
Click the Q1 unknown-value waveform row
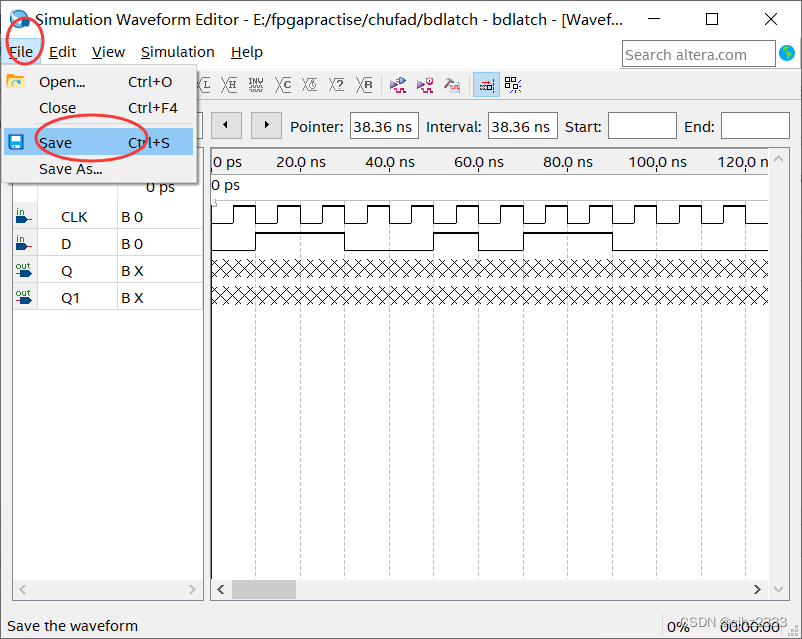pos(489,295)
